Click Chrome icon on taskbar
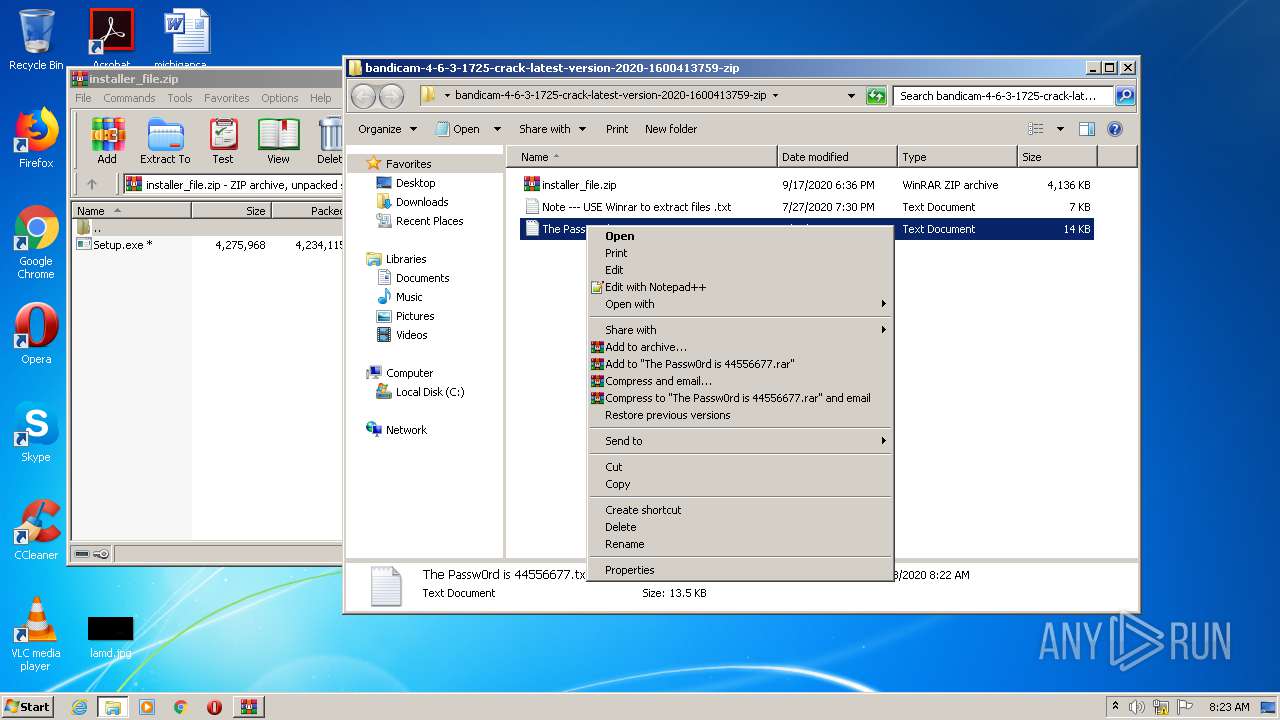The height and width of the screenshot is (720, 1280). (181, 707)
